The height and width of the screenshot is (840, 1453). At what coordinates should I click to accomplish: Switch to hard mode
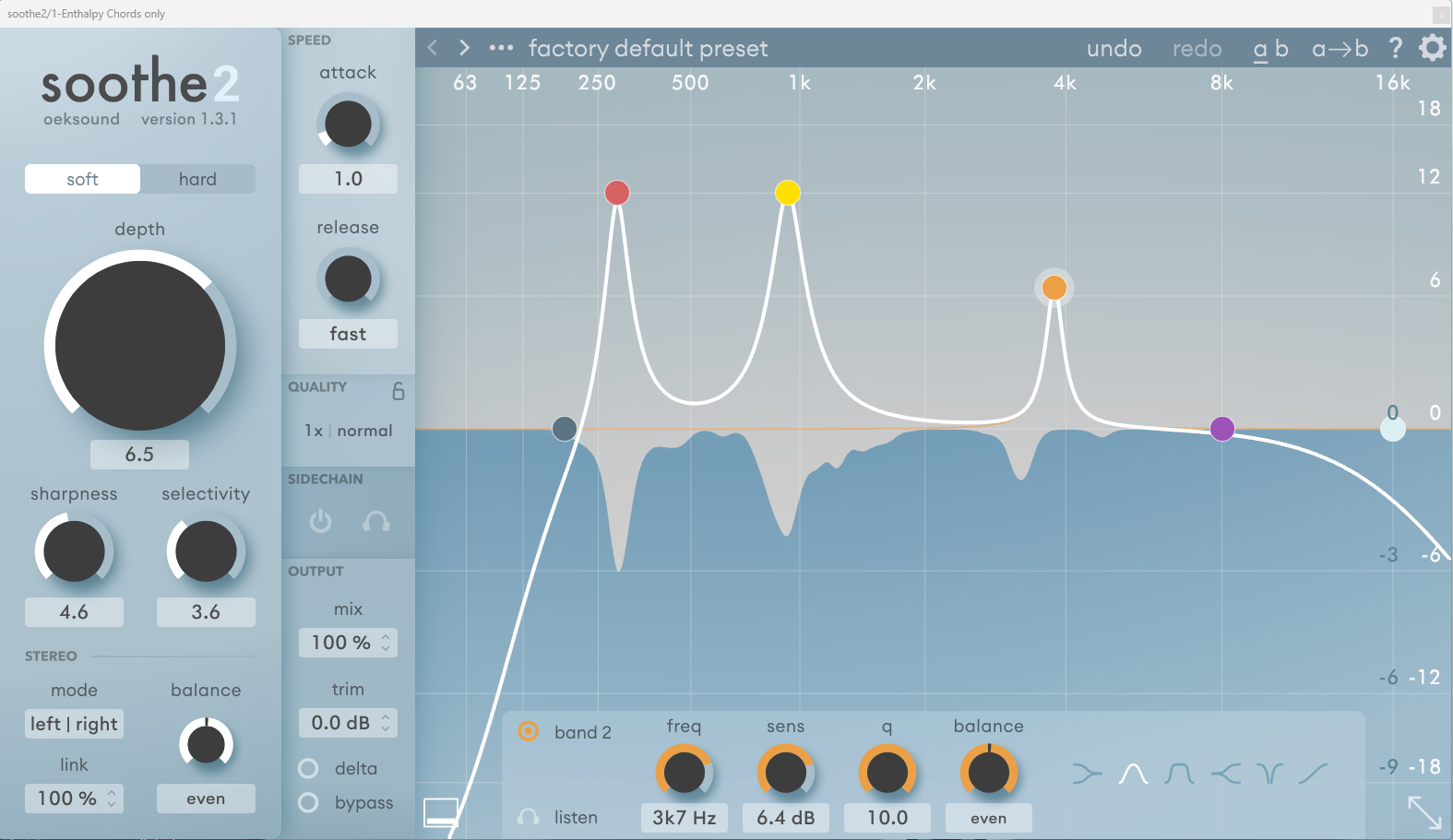tap(197, 179)
